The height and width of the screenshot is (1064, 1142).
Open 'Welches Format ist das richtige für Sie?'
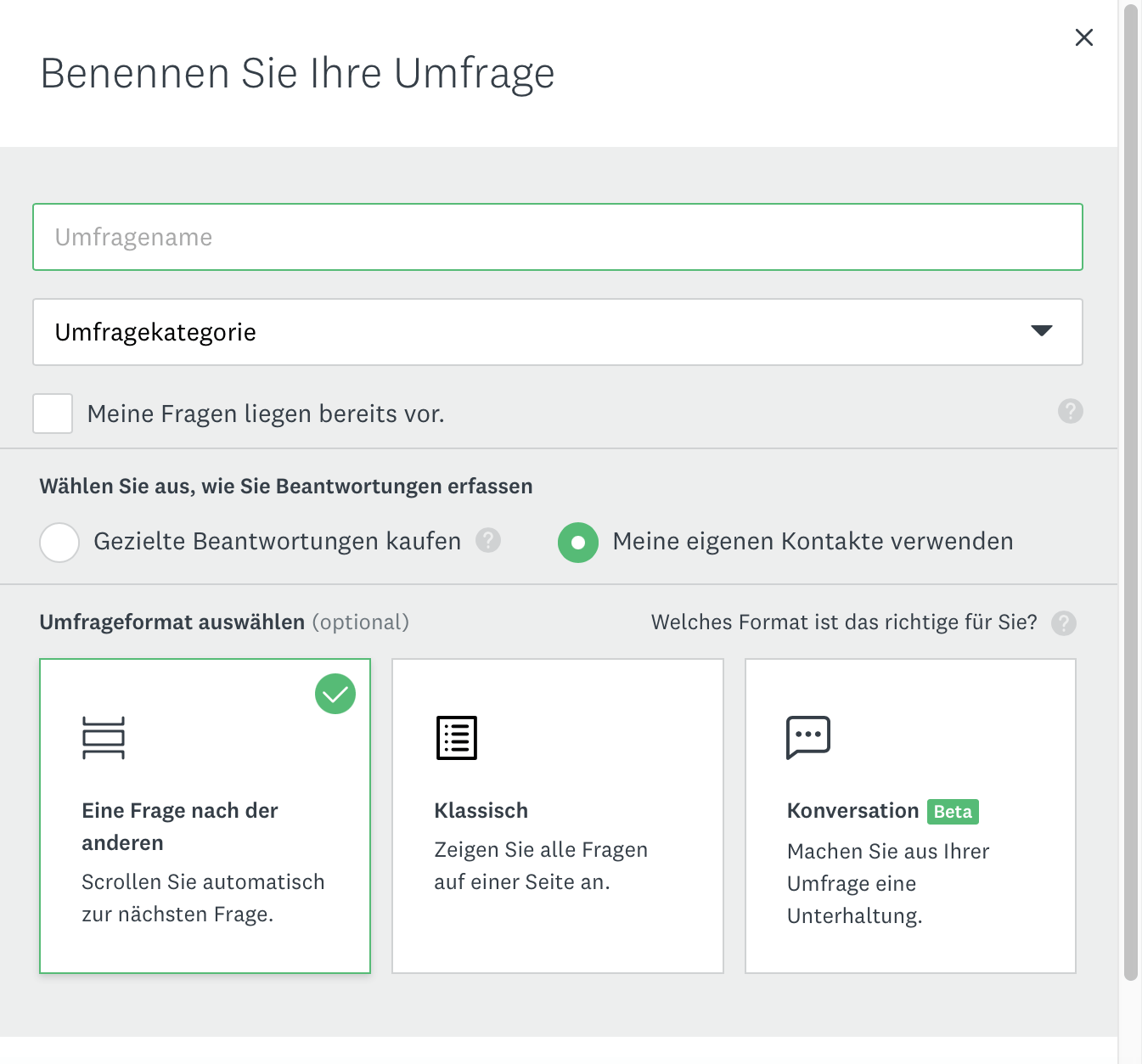click(x=843, y=622)
